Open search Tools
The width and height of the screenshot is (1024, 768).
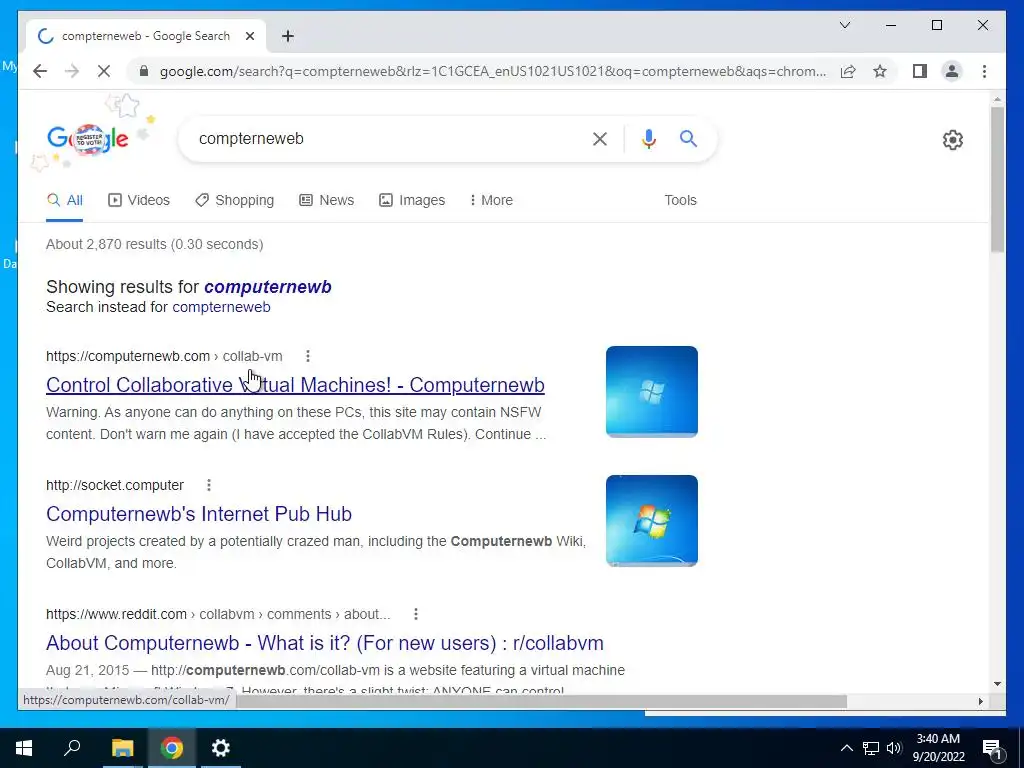coord(680,200)
